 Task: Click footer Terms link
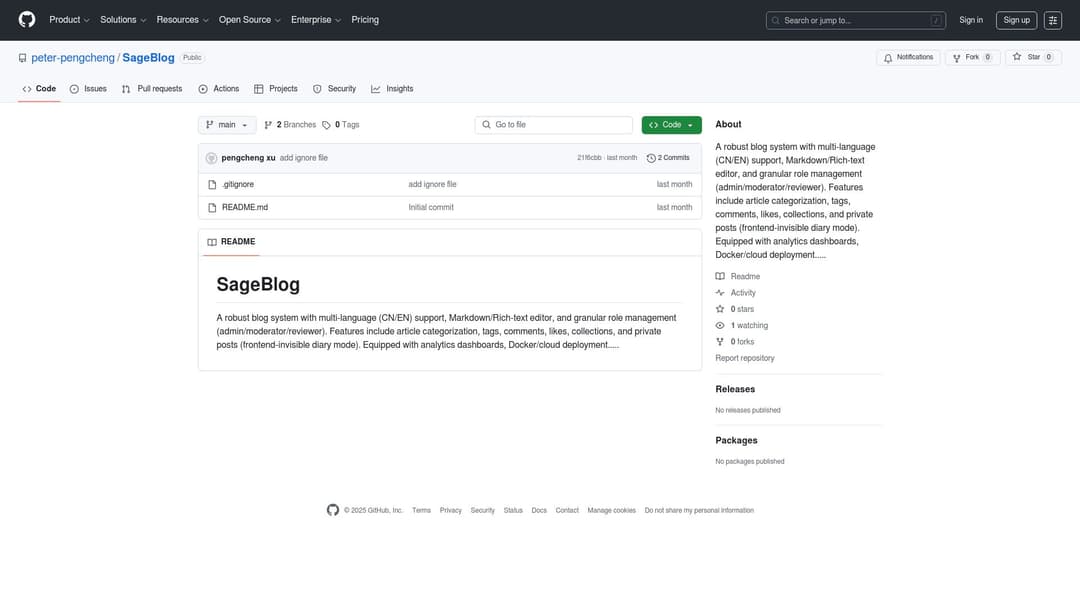421,511
